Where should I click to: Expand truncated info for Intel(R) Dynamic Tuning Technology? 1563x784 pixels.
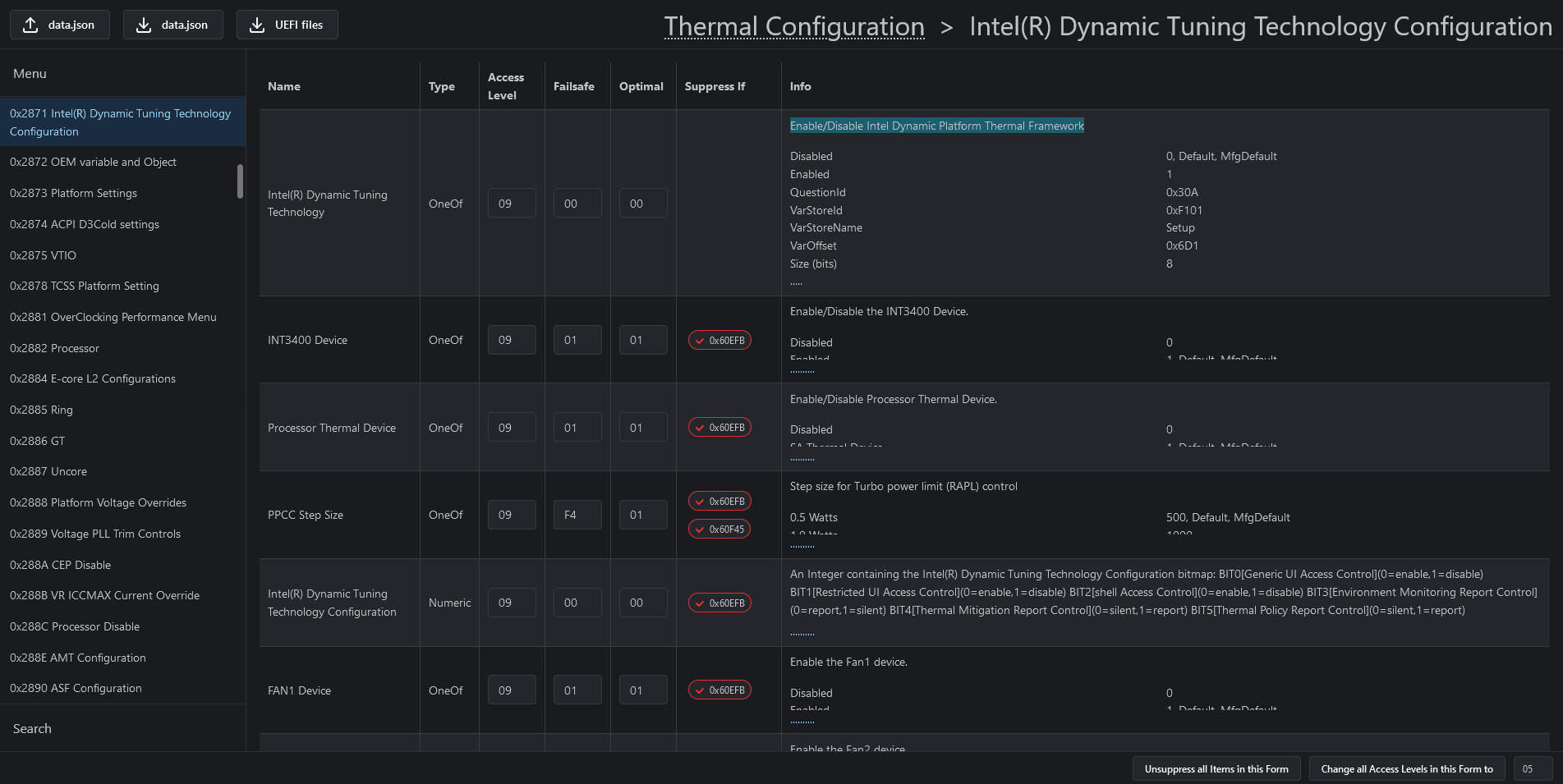(x=796, y=284)
